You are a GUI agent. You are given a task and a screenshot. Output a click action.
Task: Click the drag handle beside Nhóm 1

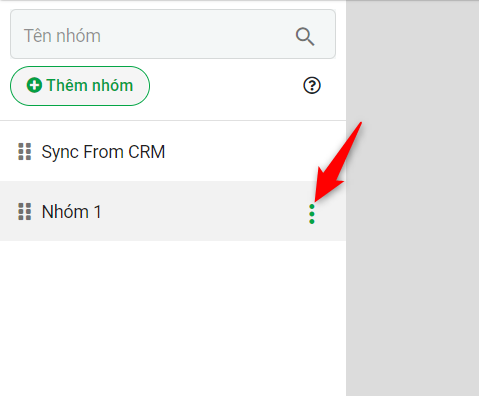pos(25,212)
